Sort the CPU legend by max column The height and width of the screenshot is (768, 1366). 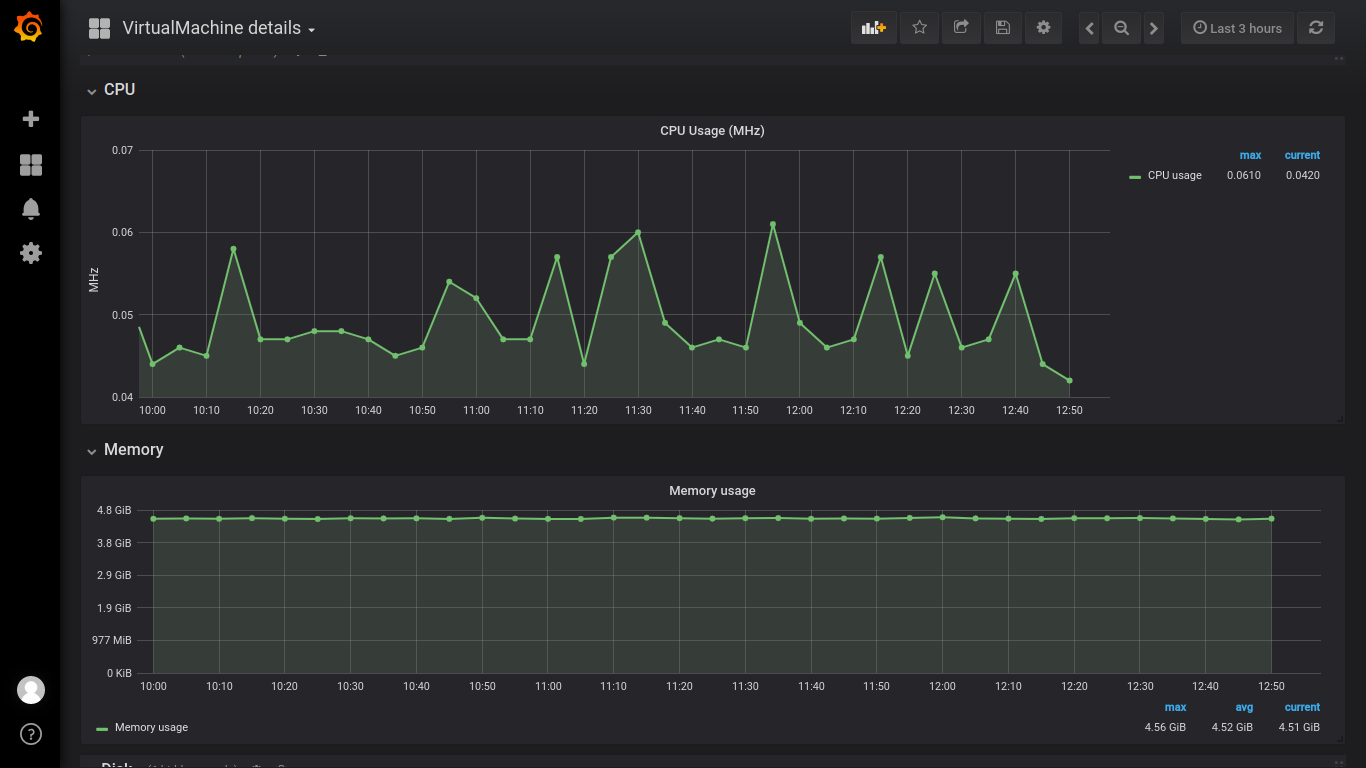coord(1250,156)
